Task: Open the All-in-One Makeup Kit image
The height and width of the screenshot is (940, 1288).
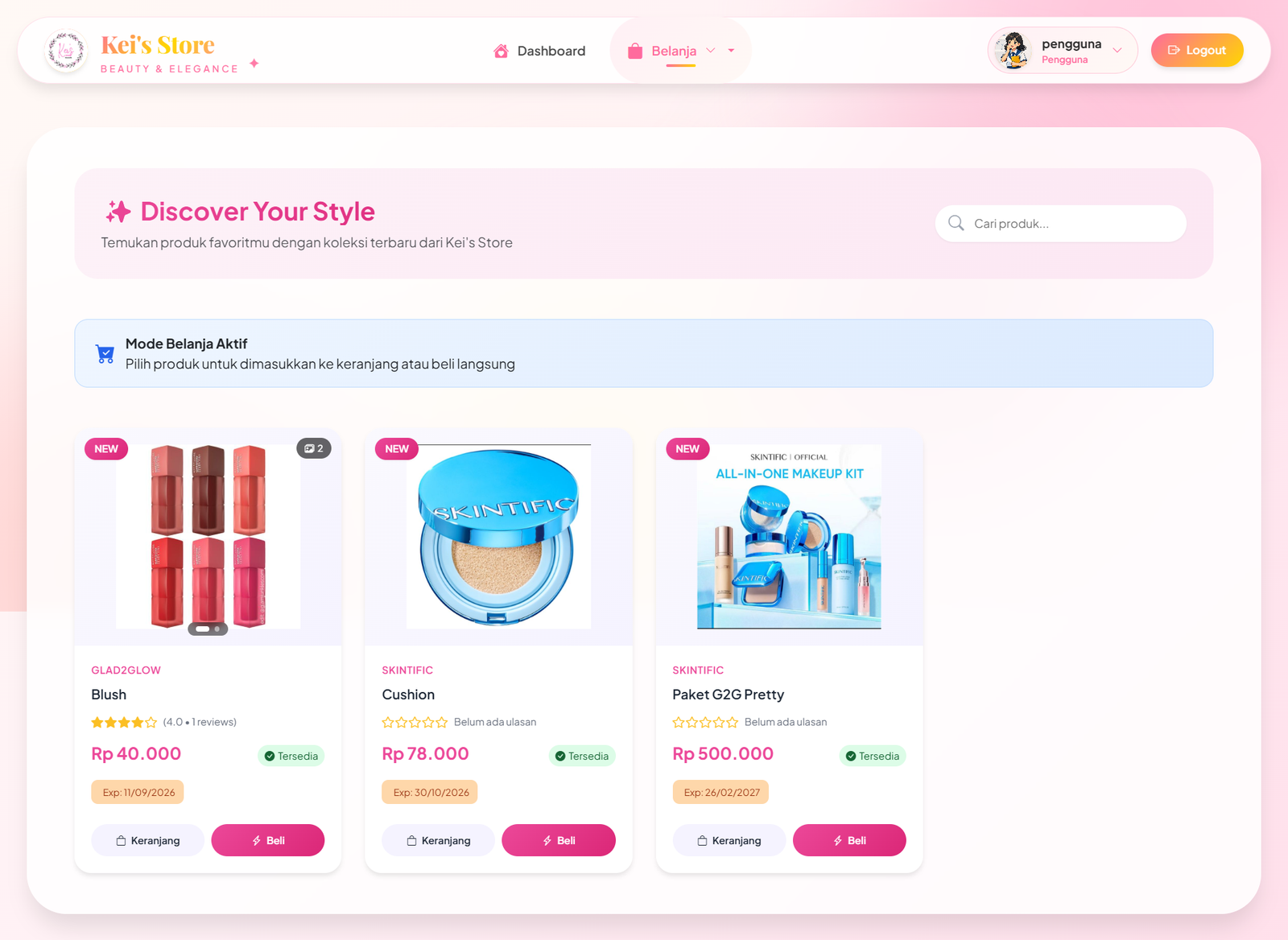Action: tap(789, 536)
